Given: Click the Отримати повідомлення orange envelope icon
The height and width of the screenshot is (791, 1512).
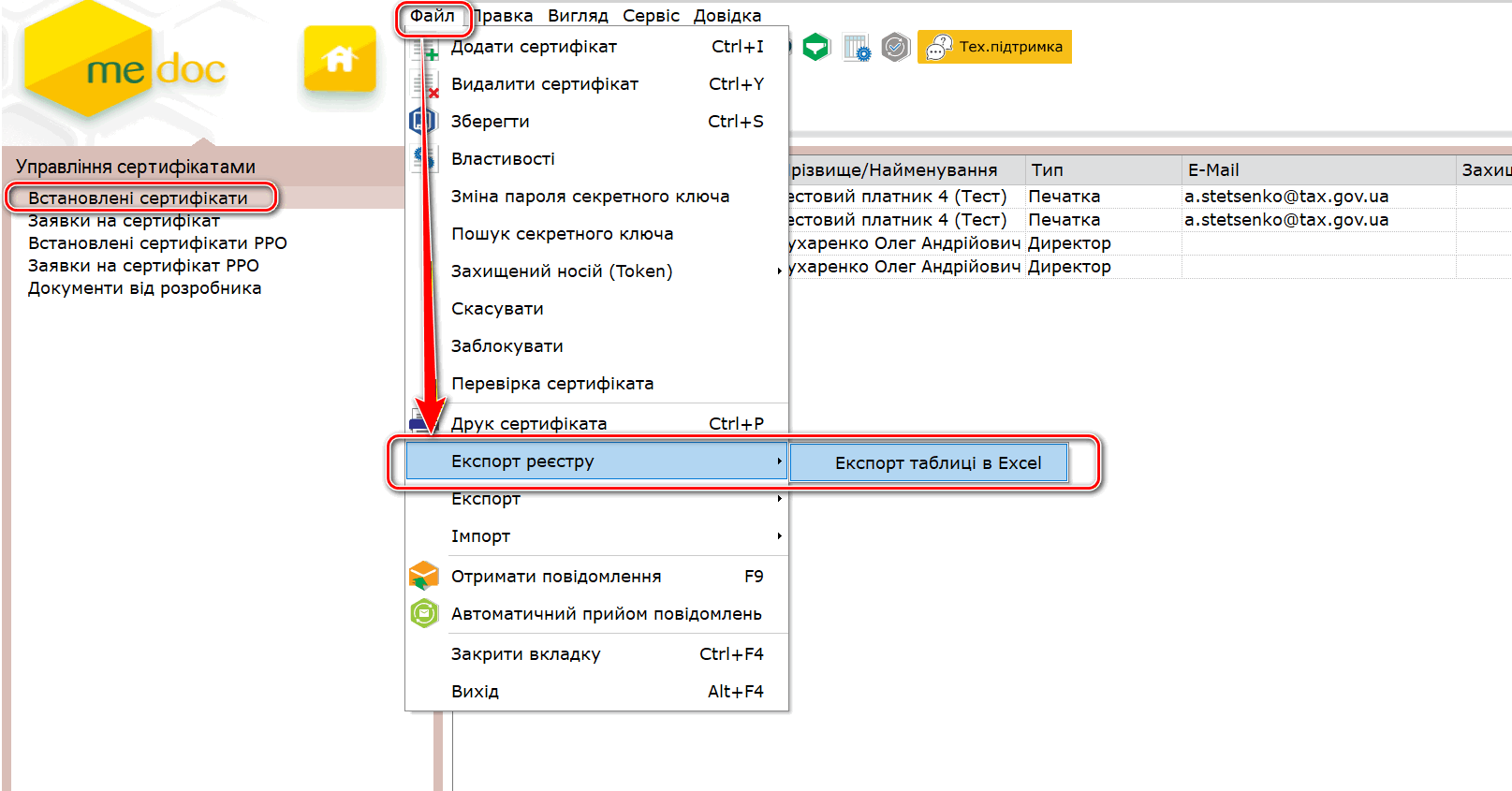Looking at the screenshot, I should click(424, 576).
